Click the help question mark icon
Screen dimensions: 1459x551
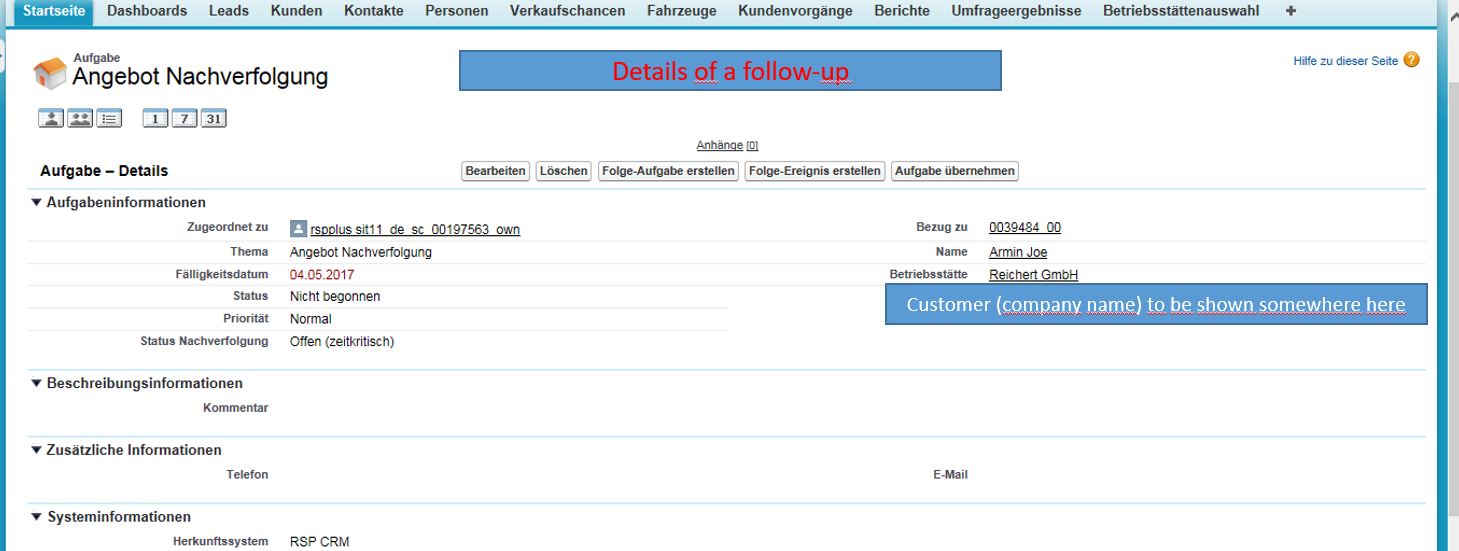pos(1411,60)
